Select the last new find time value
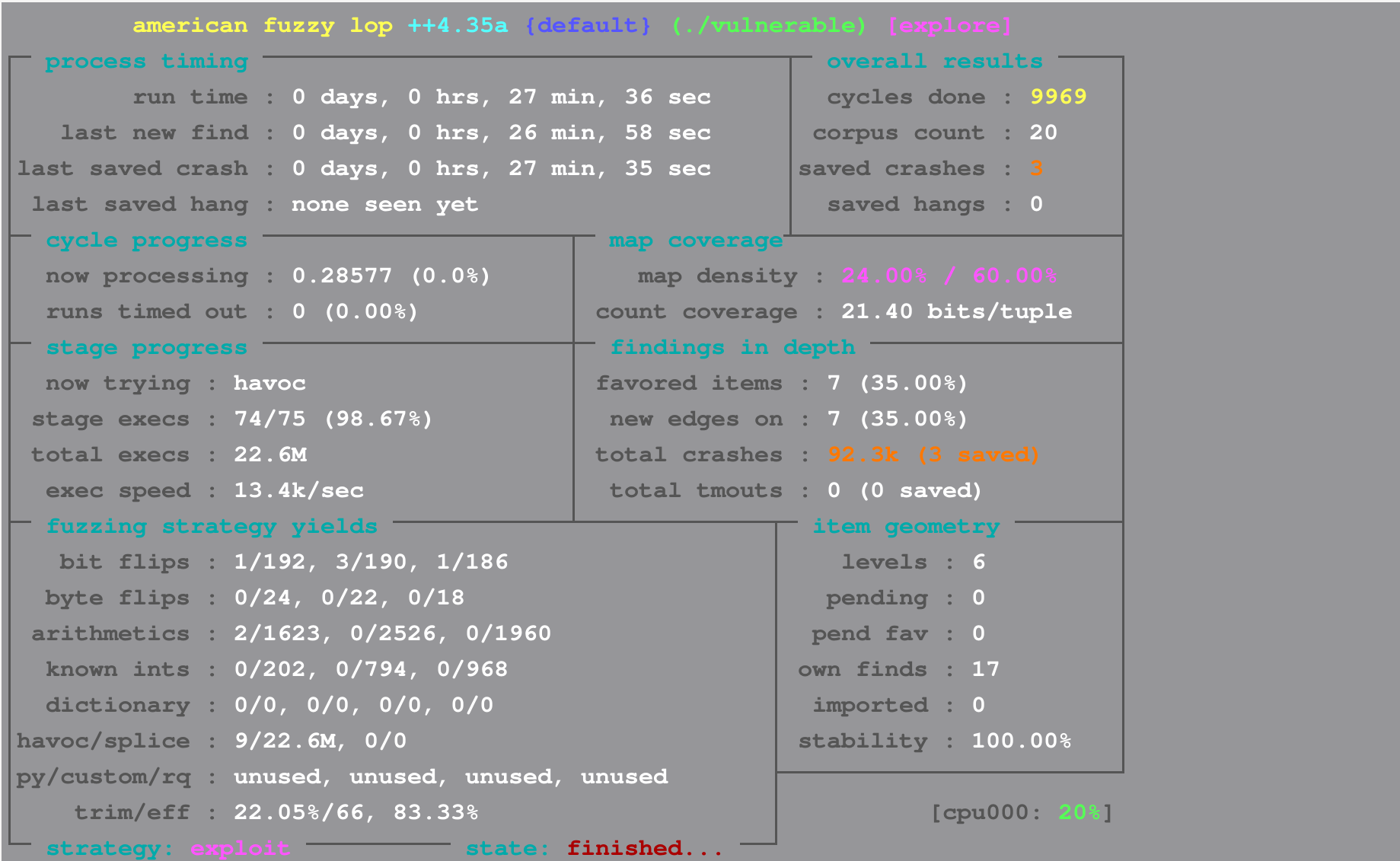 502,133
